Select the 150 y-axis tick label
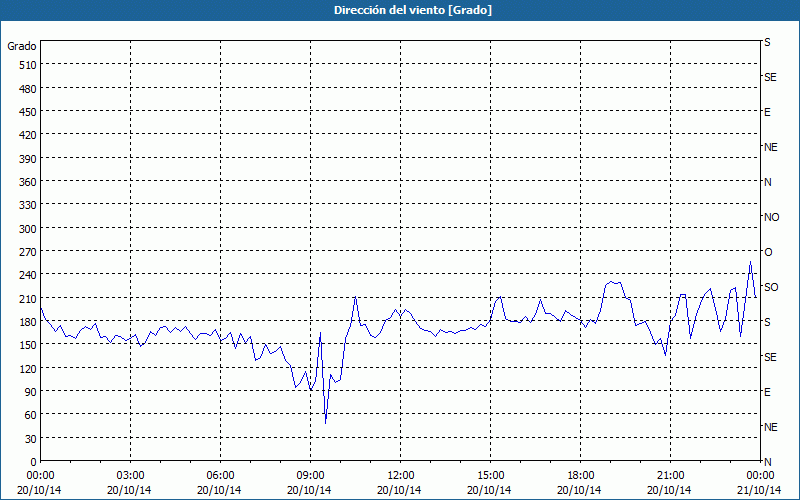The image size is (800, 500). [28, 345]
